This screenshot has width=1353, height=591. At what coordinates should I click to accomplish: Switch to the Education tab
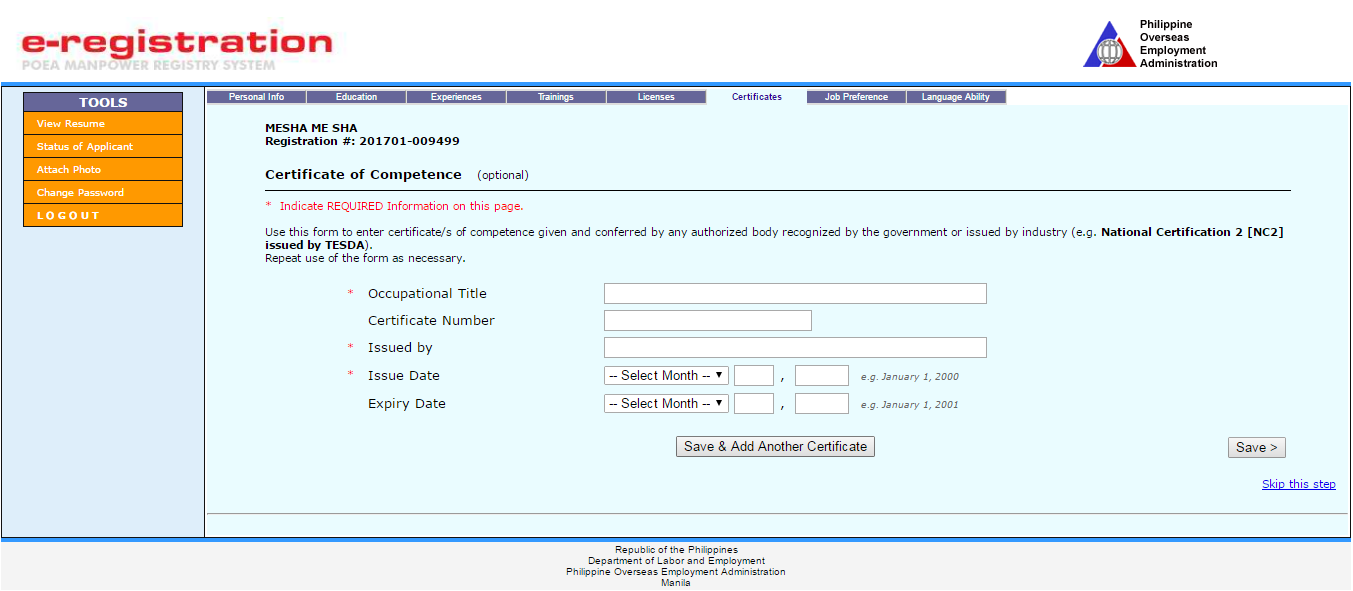coord(356,96)
